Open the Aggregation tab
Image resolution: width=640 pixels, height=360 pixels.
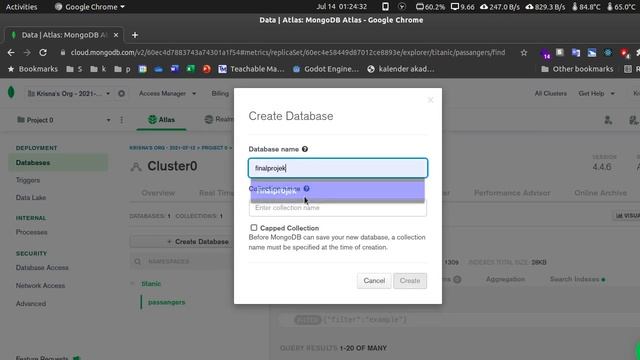pos(505,279)
